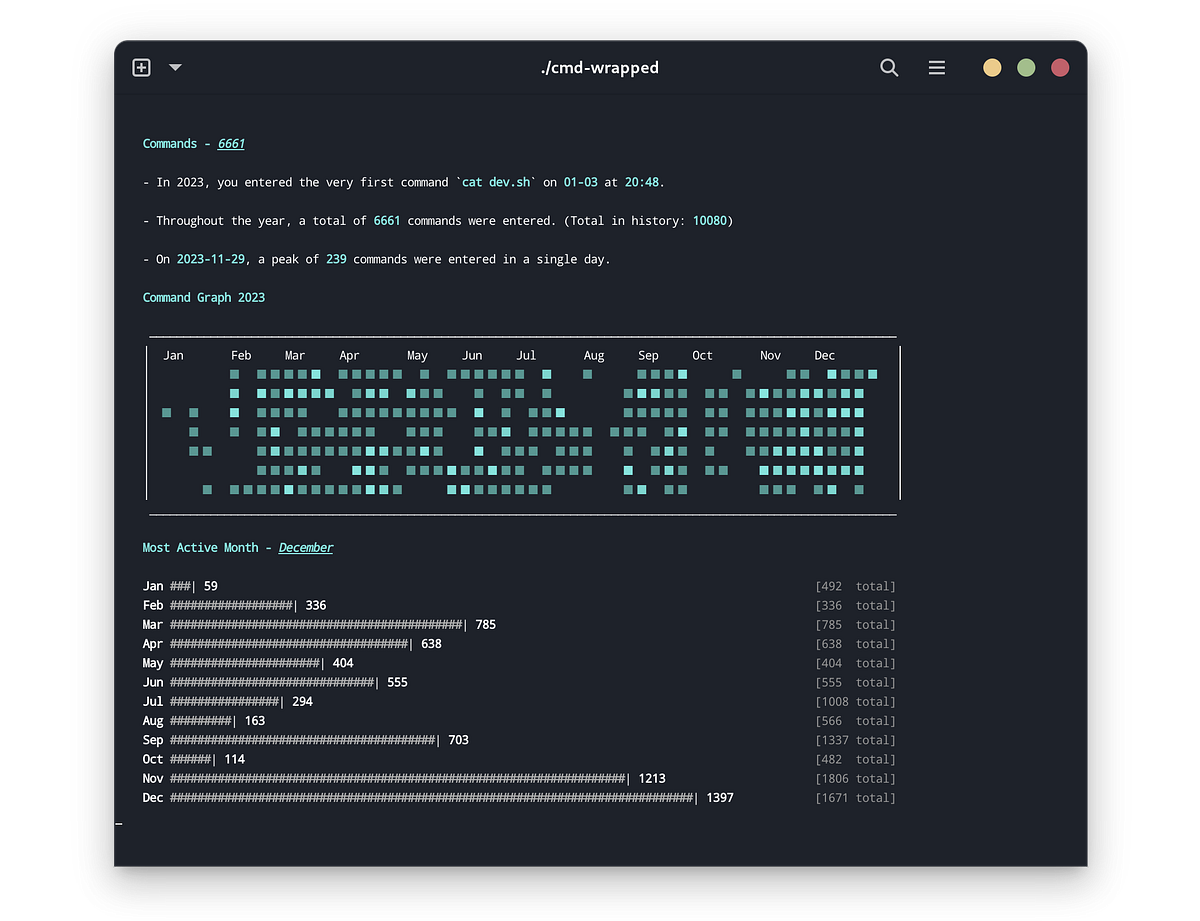
Task: Click the 239 peak commands value
Action: tap(336, 258)
